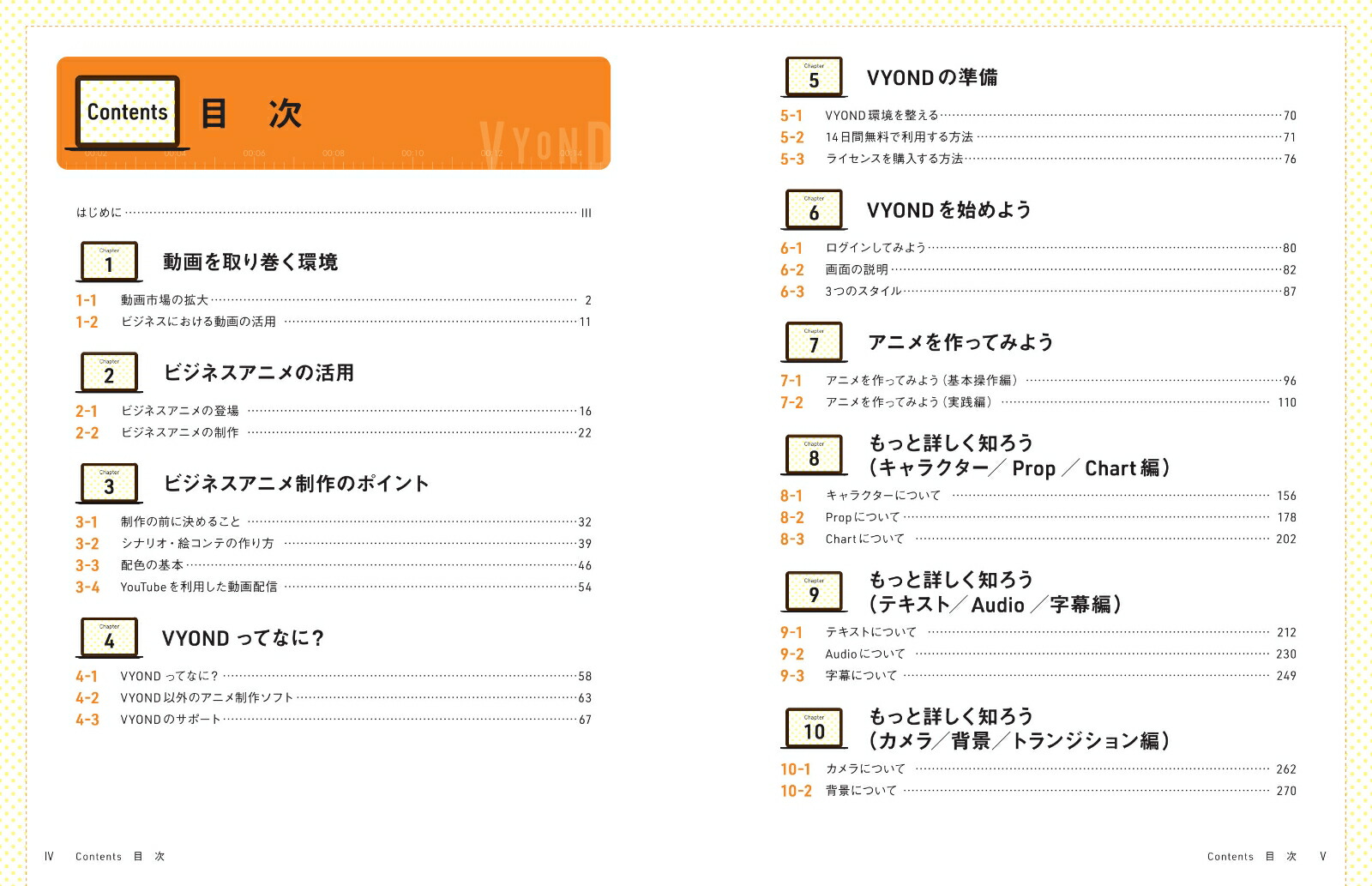Click page number 156
Image resolution: width=1372 pixels, height=886 pixels.
pyautogui.click(x=1286, y=496)
